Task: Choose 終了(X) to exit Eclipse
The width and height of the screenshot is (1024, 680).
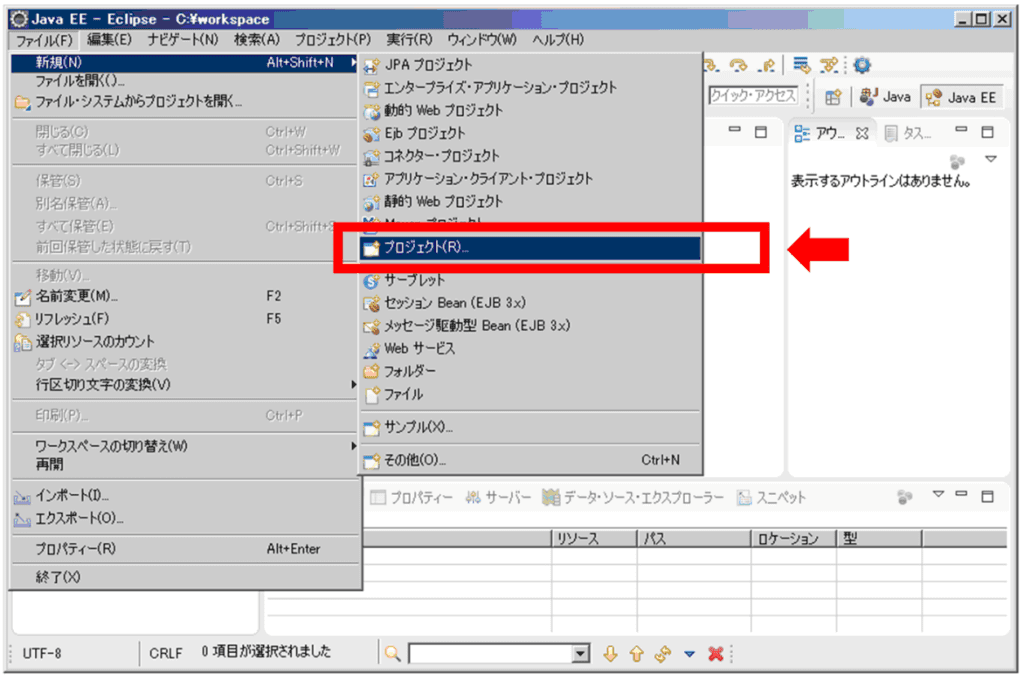Action: [185, 577]
